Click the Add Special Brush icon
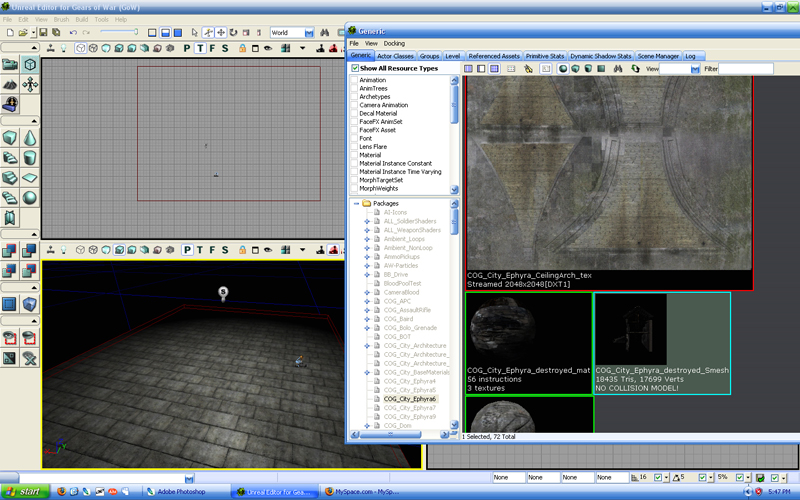Viewport: 800px width, 500px height. tap(10, 304)
